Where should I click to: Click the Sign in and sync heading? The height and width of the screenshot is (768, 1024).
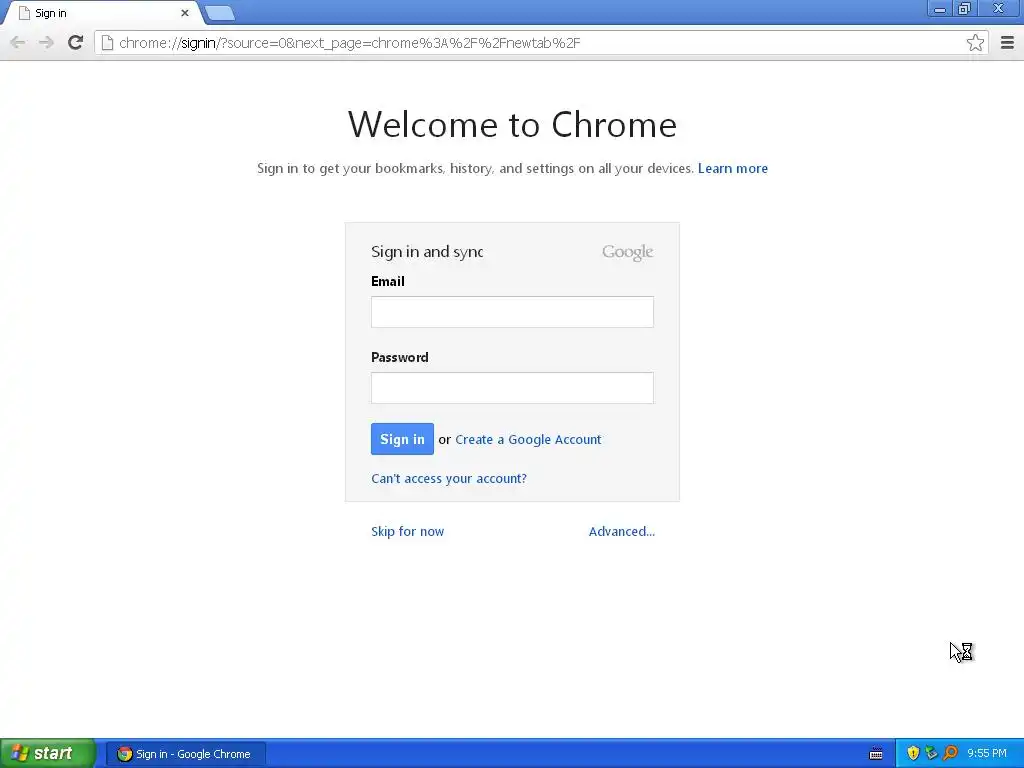(x=427, y=251)
